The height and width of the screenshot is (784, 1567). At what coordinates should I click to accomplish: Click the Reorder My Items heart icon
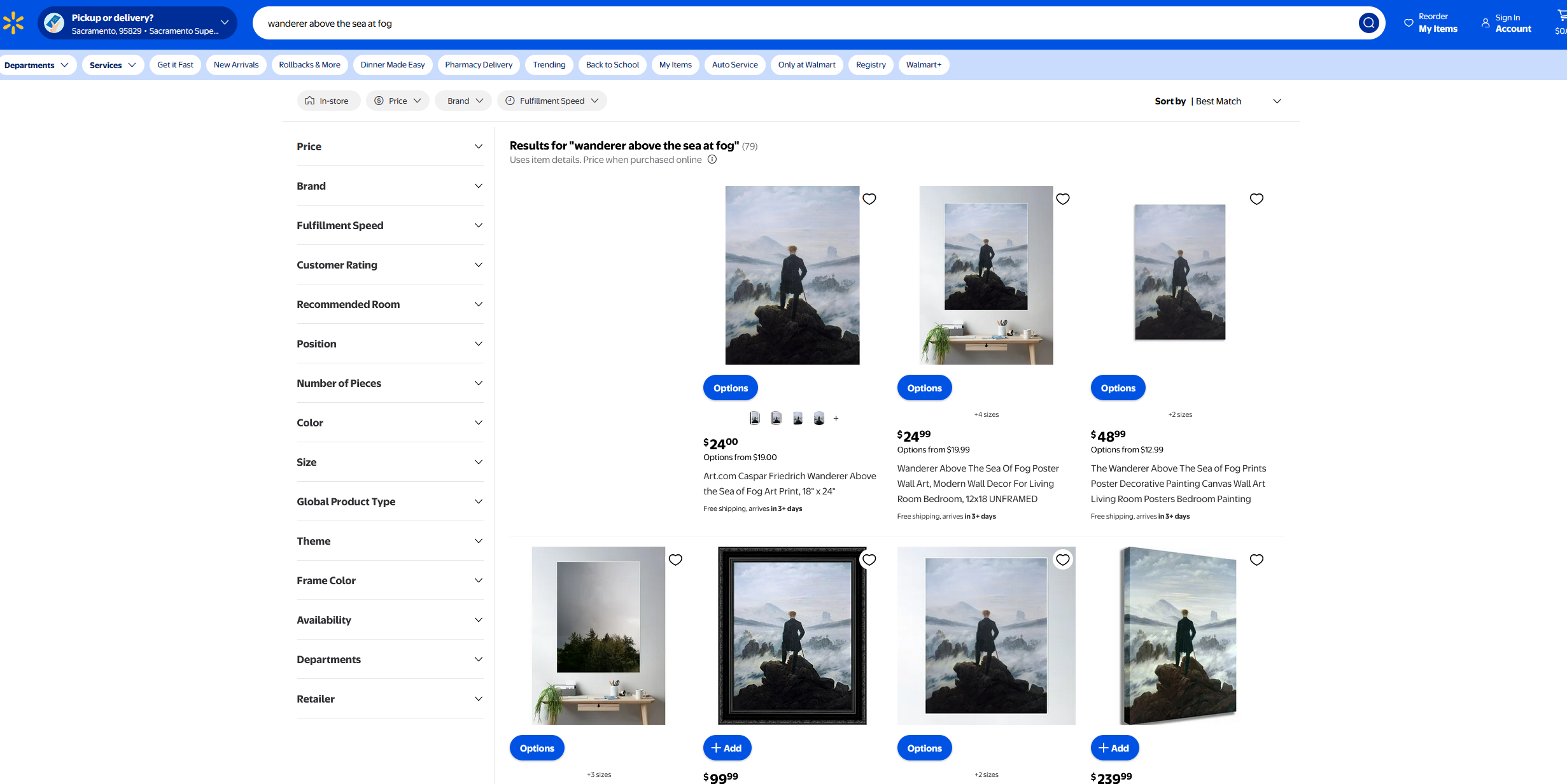point(1409,23)
